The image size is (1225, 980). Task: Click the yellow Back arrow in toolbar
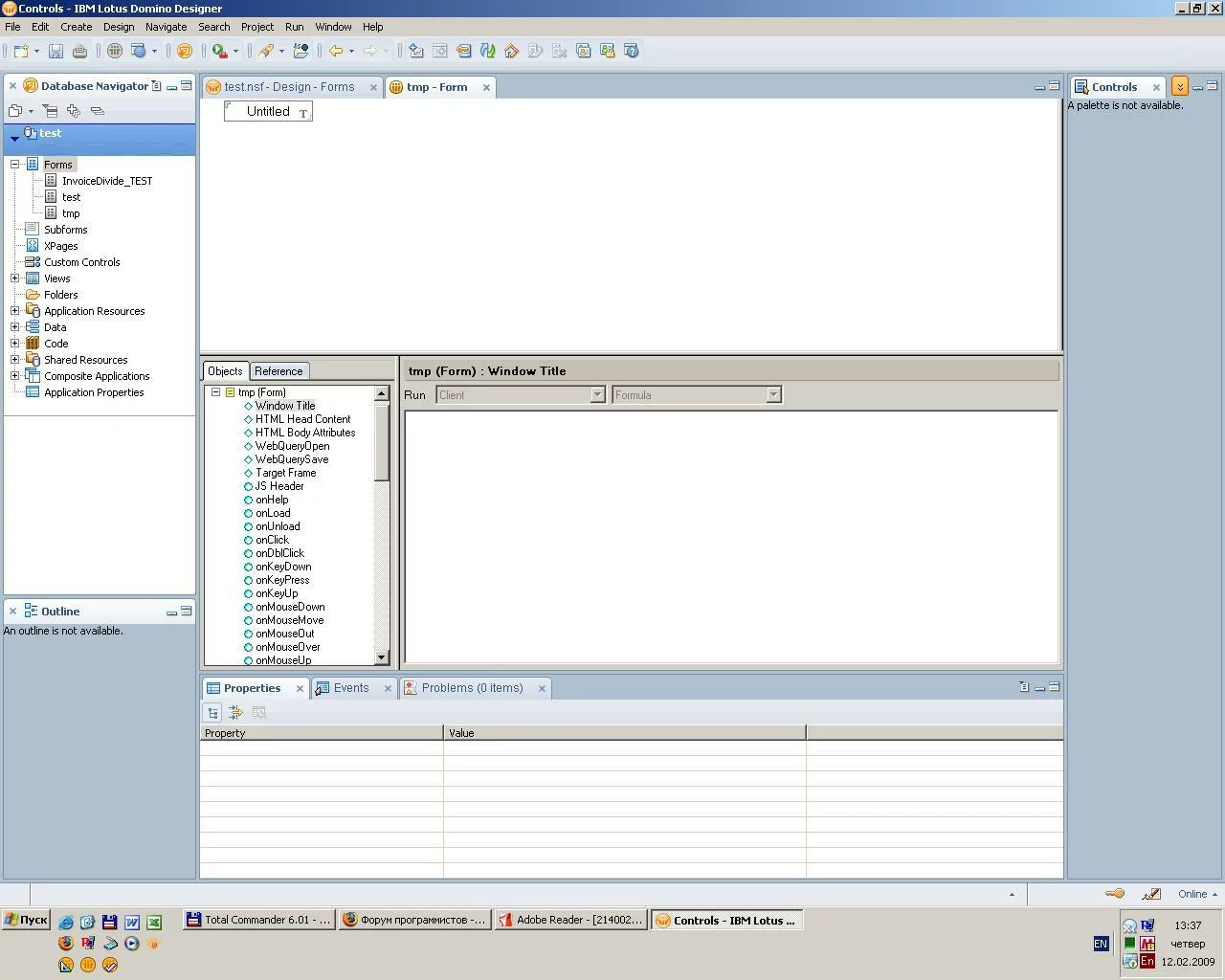tap(336, 51)
